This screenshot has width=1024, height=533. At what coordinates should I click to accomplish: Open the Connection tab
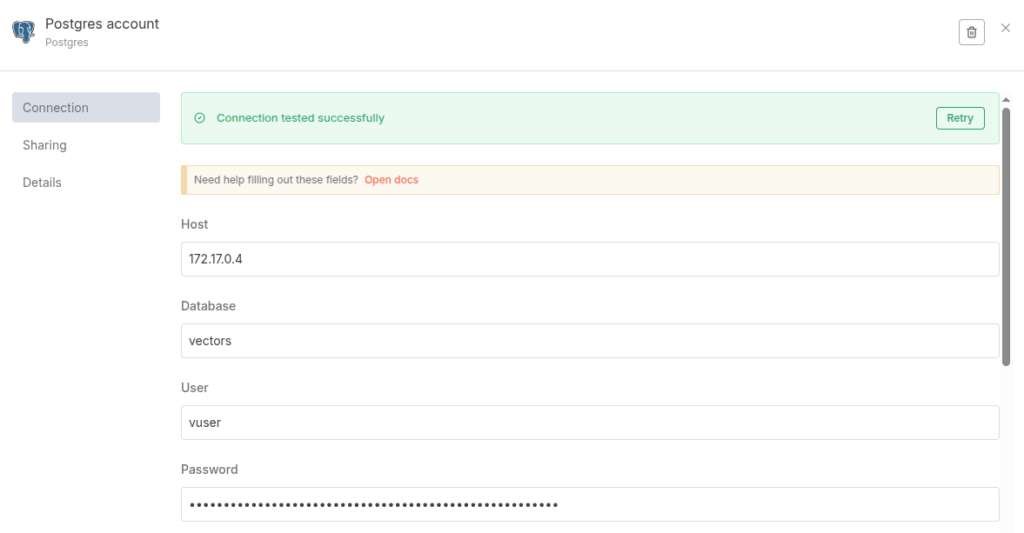pyautogui.click(x=86, y=108)
